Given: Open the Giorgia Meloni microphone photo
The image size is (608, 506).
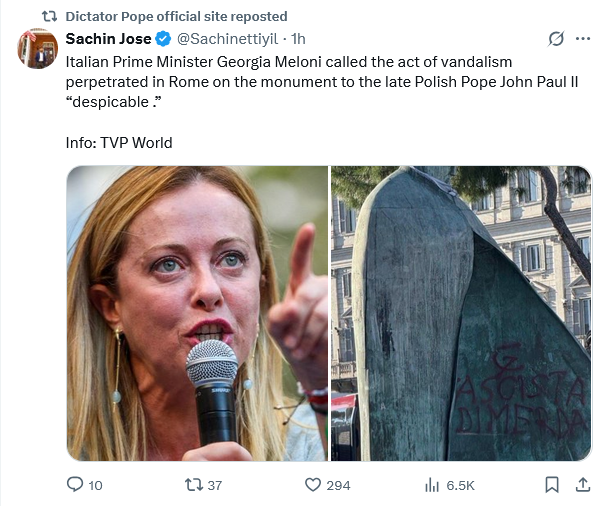Looking at the screenshot, I should pos(197,313).
